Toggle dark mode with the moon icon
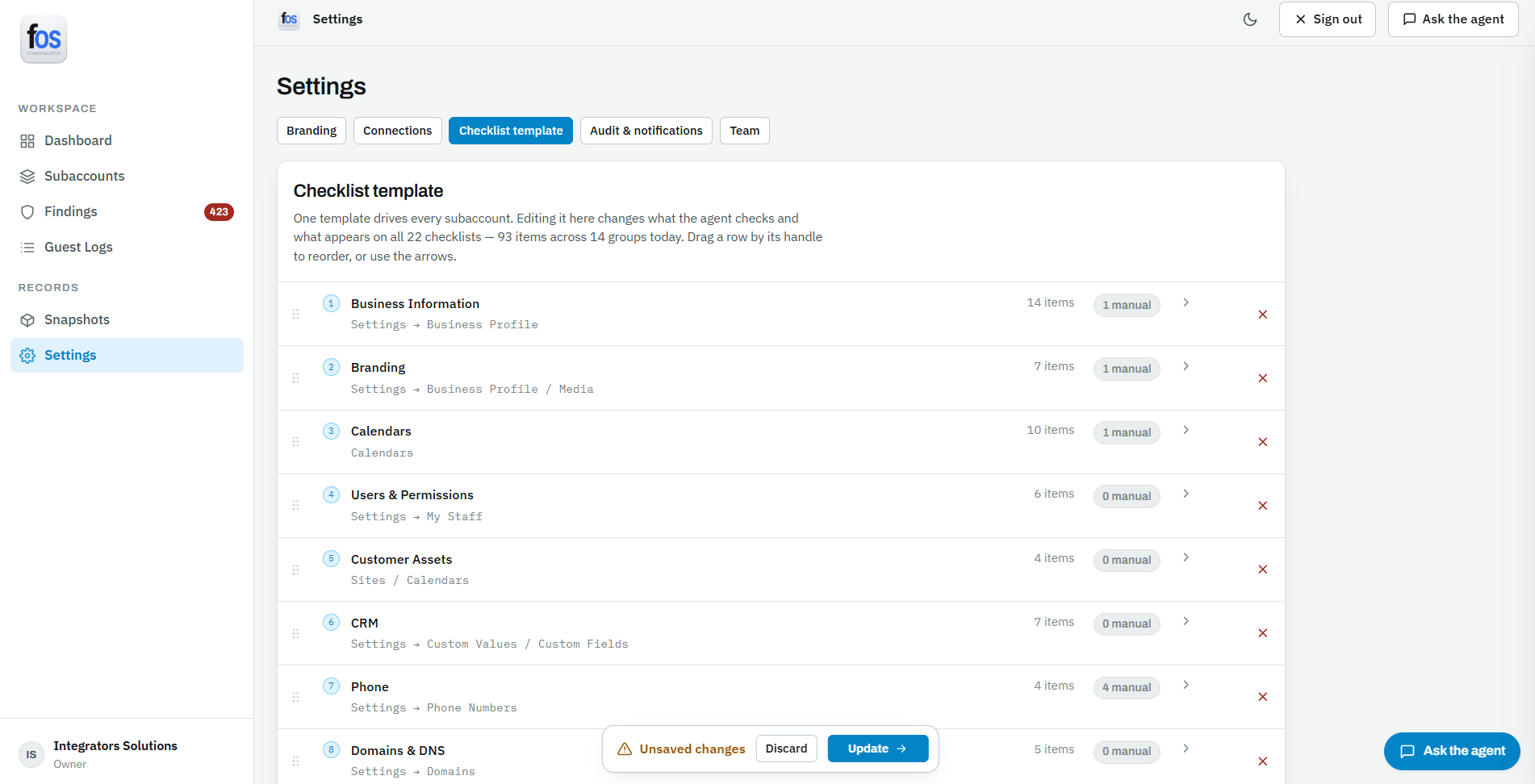Viewport: 1535px width, 784px height. (x=1250, y=19)
